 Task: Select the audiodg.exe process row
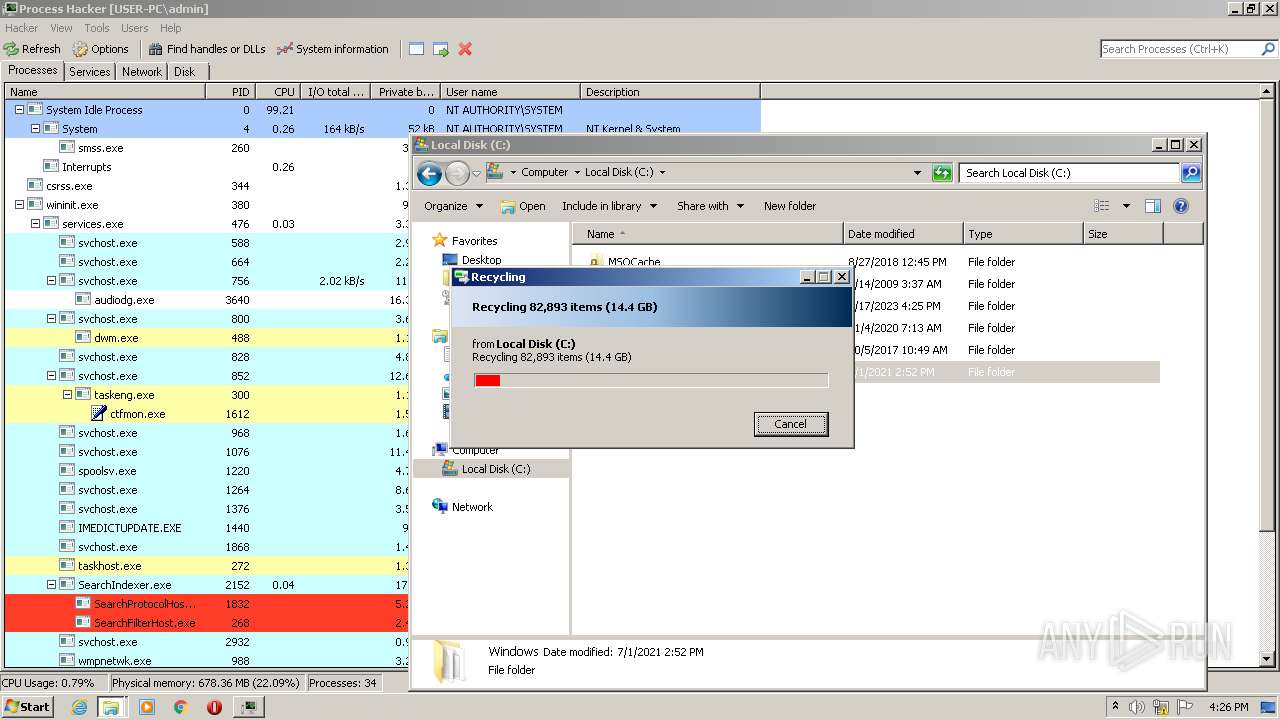[204, 300]
